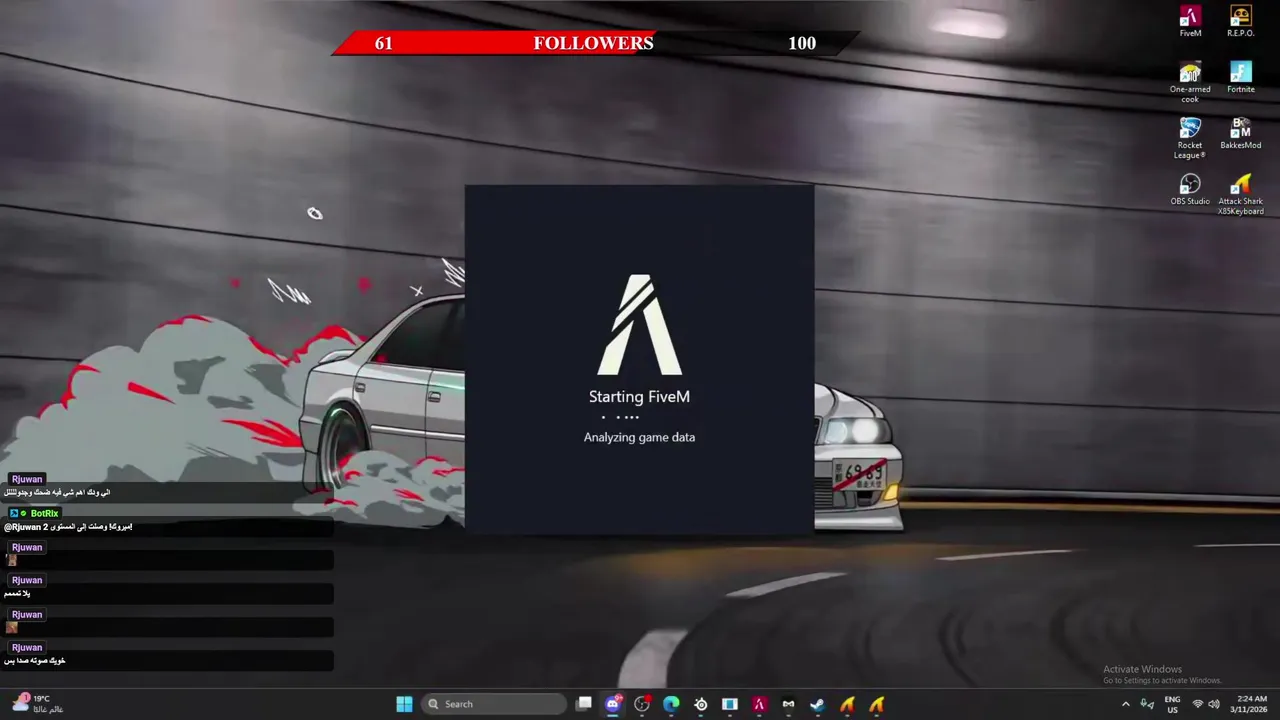Click the mask-shaped app taskbar icon

pos(788,704)
